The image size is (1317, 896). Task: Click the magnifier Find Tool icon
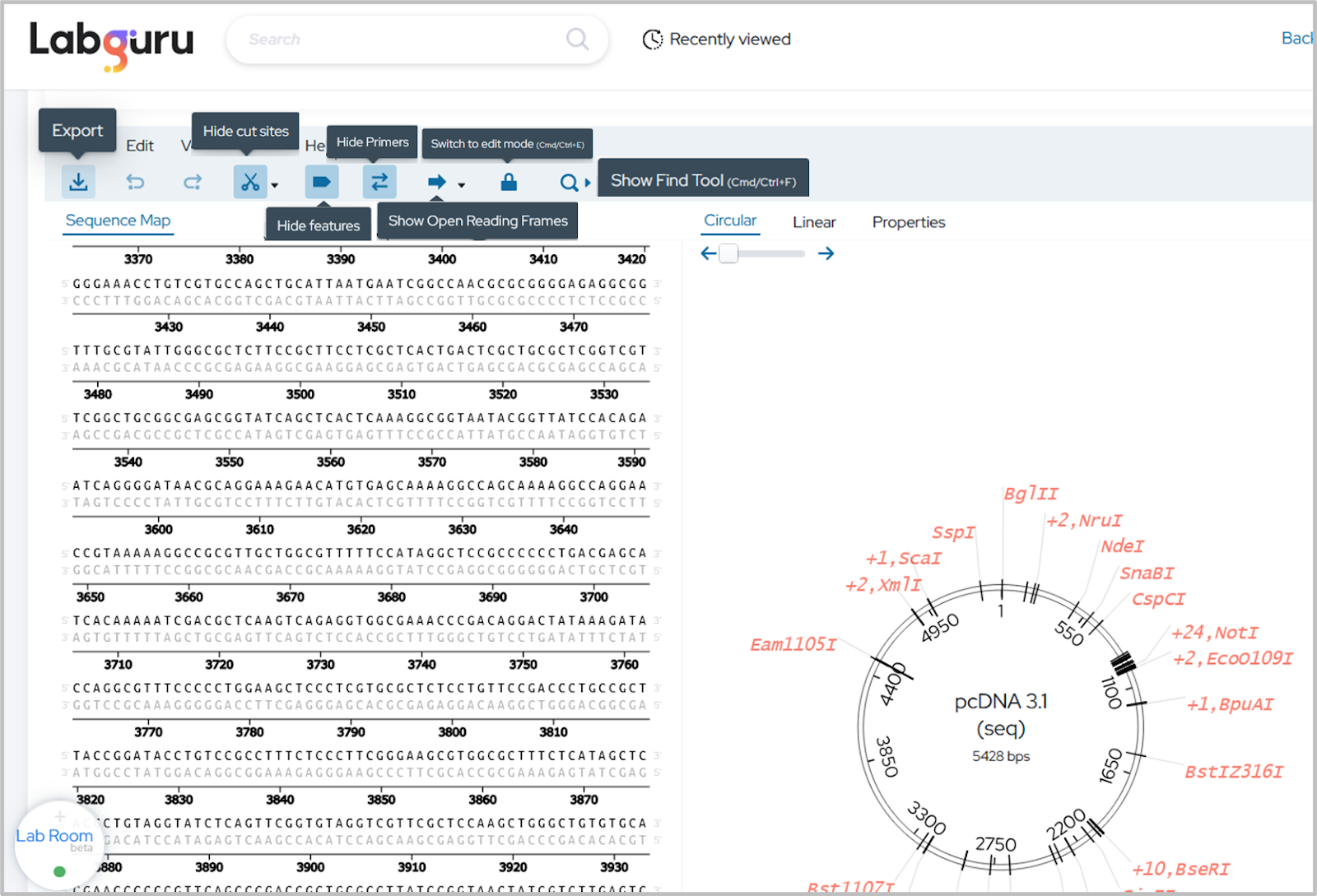tap(569, 183)
